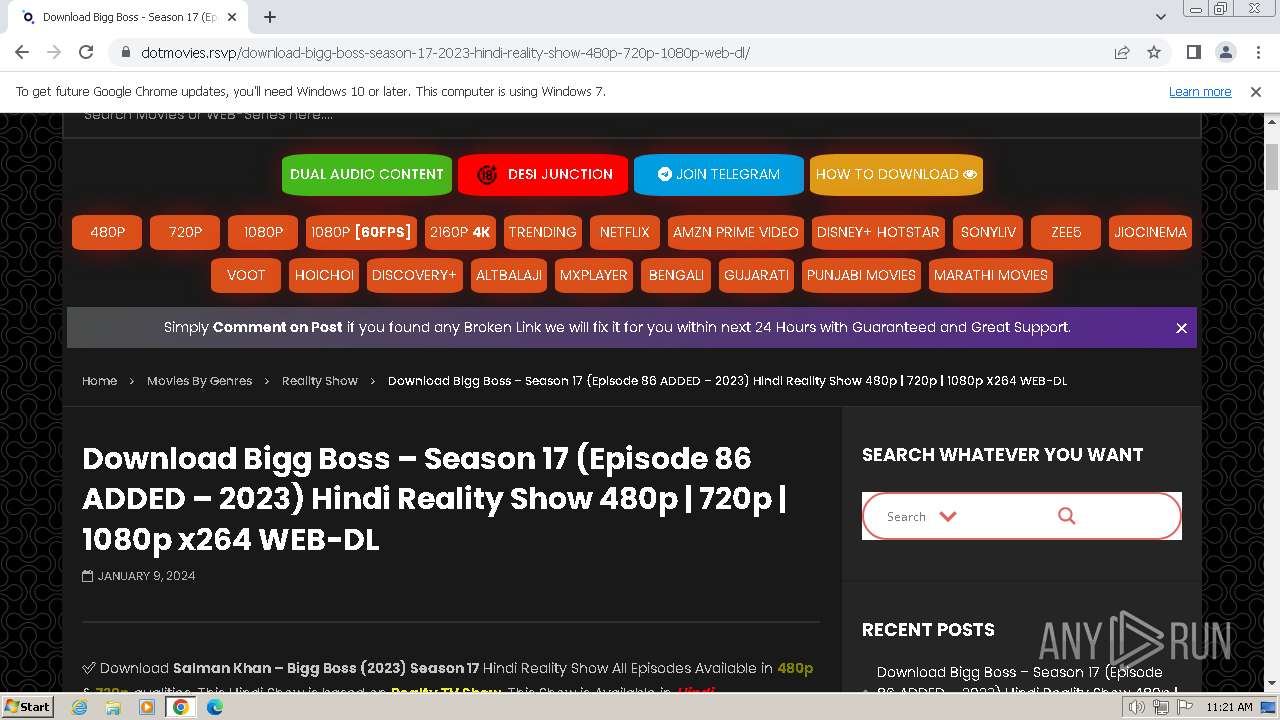Click the red magnifier search icon
The width and height of the screenshot is (1280, 720).
pos(1066,516)
